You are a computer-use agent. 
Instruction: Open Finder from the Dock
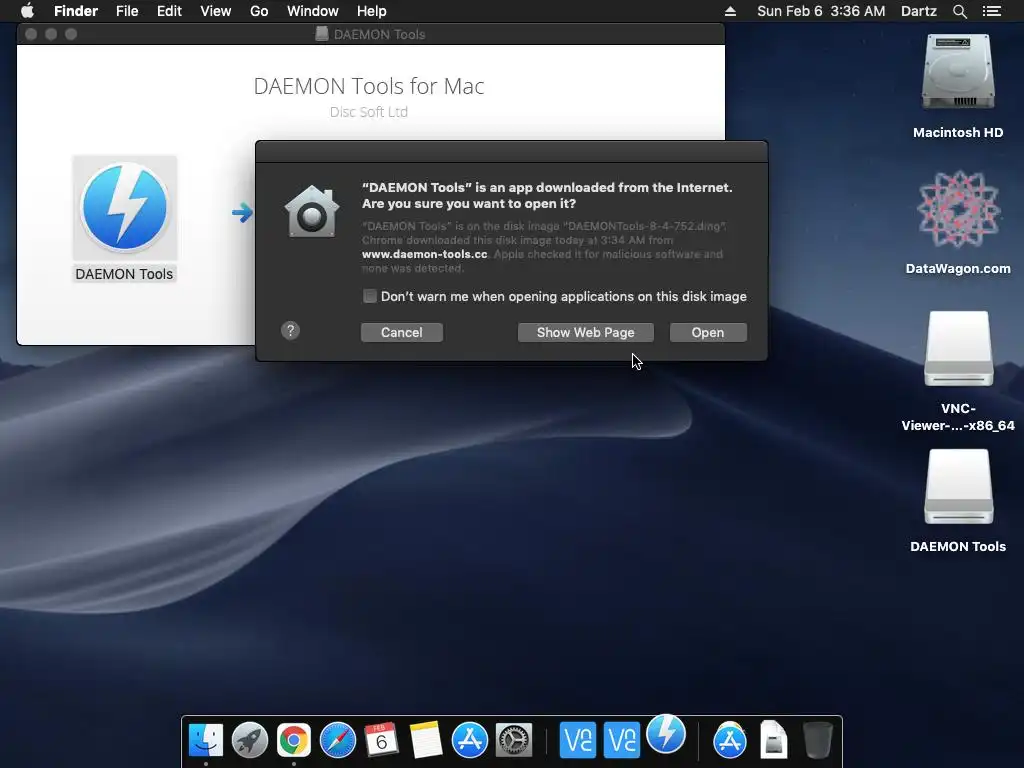coord(206,740)
